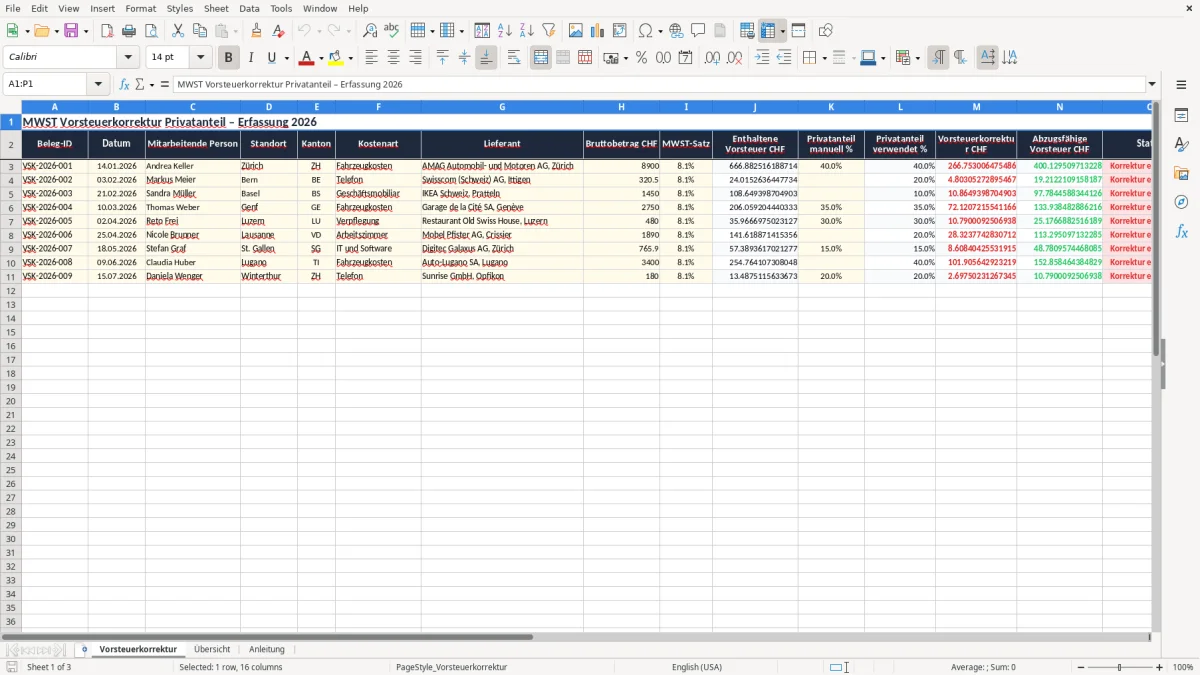Toggle Center Horizontally alignment
The image size is (1200, 675).
393,58
